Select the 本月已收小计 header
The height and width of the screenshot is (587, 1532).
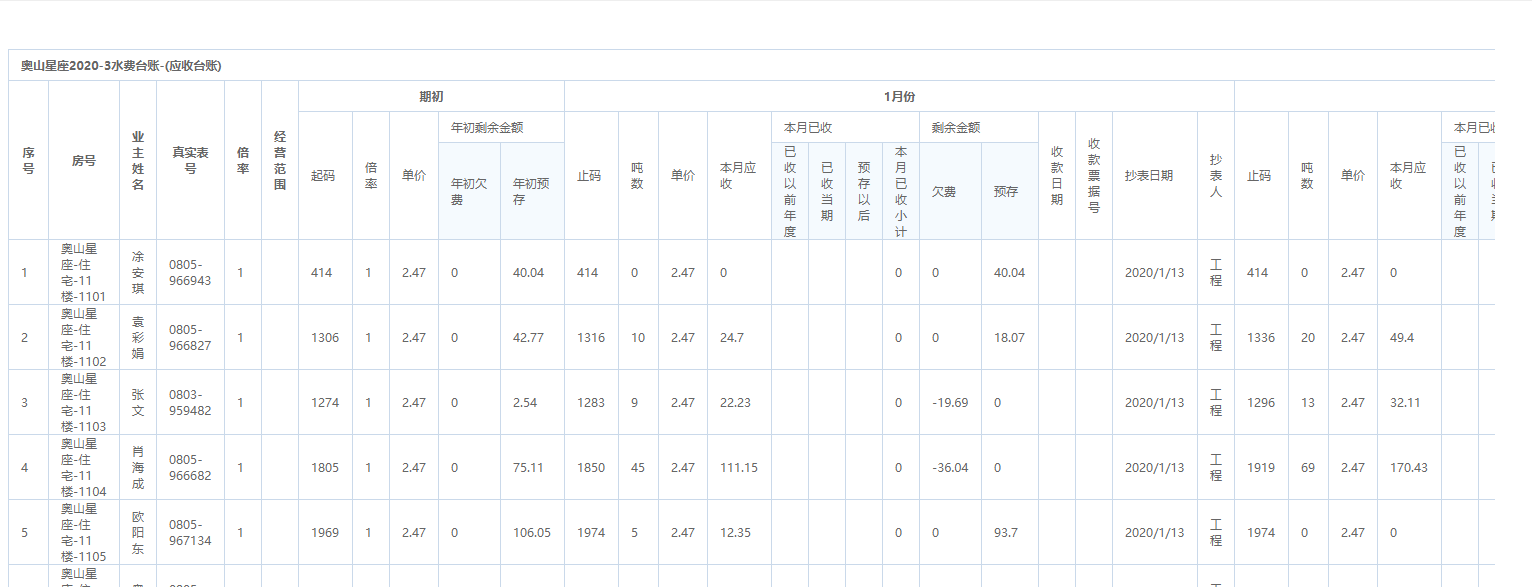pyautogui.click(x=900, y=190)
